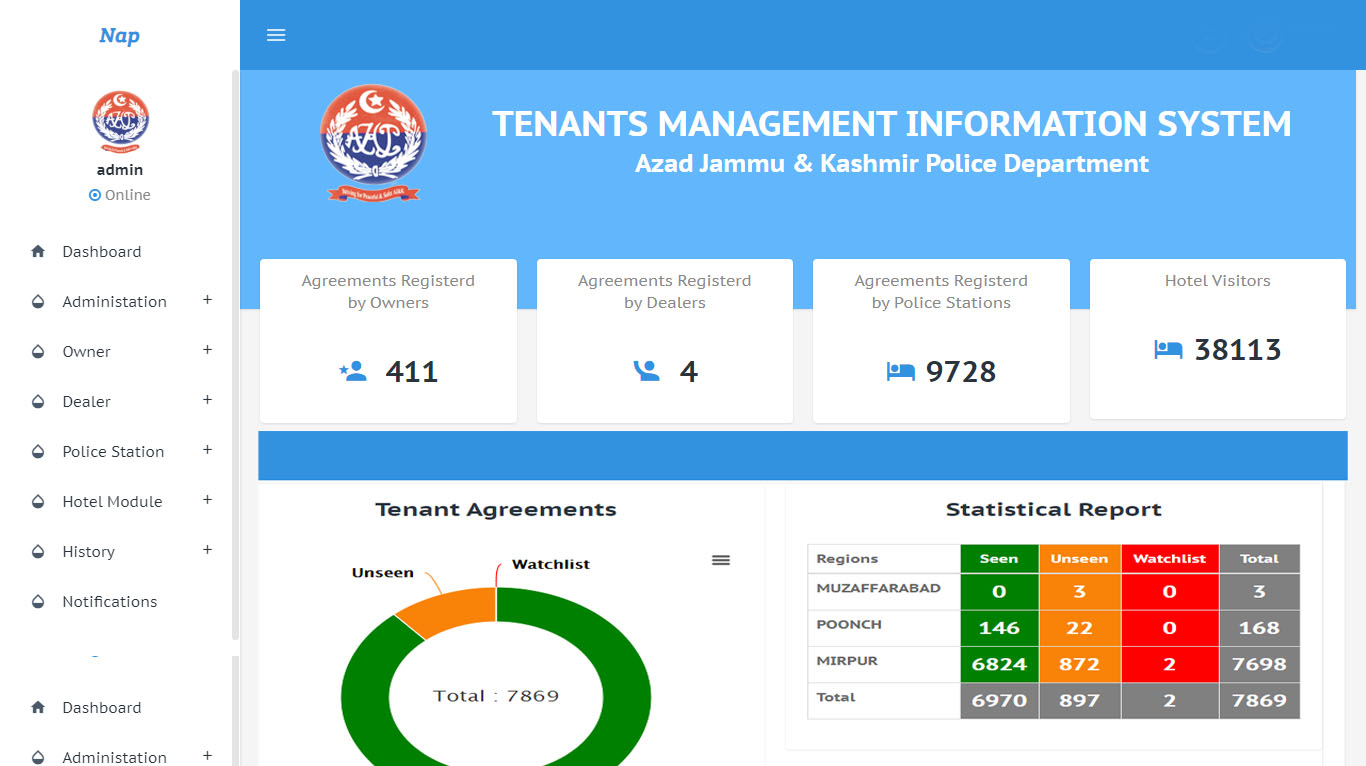Click the person-star icon in Owners card
Screen dimensions: 1366x766
point(353,372)
